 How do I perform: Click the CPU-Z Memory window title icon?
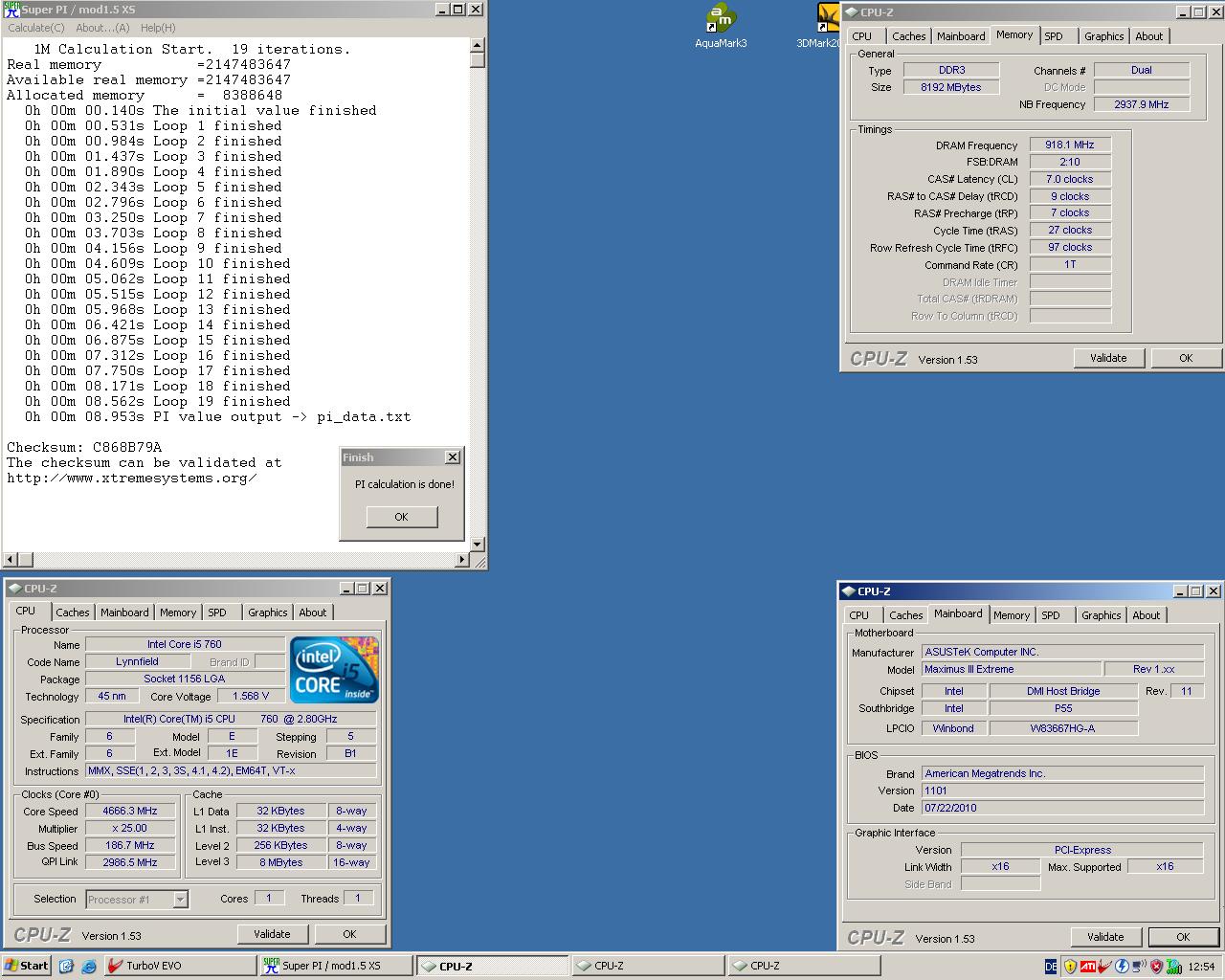pos(851,12)
